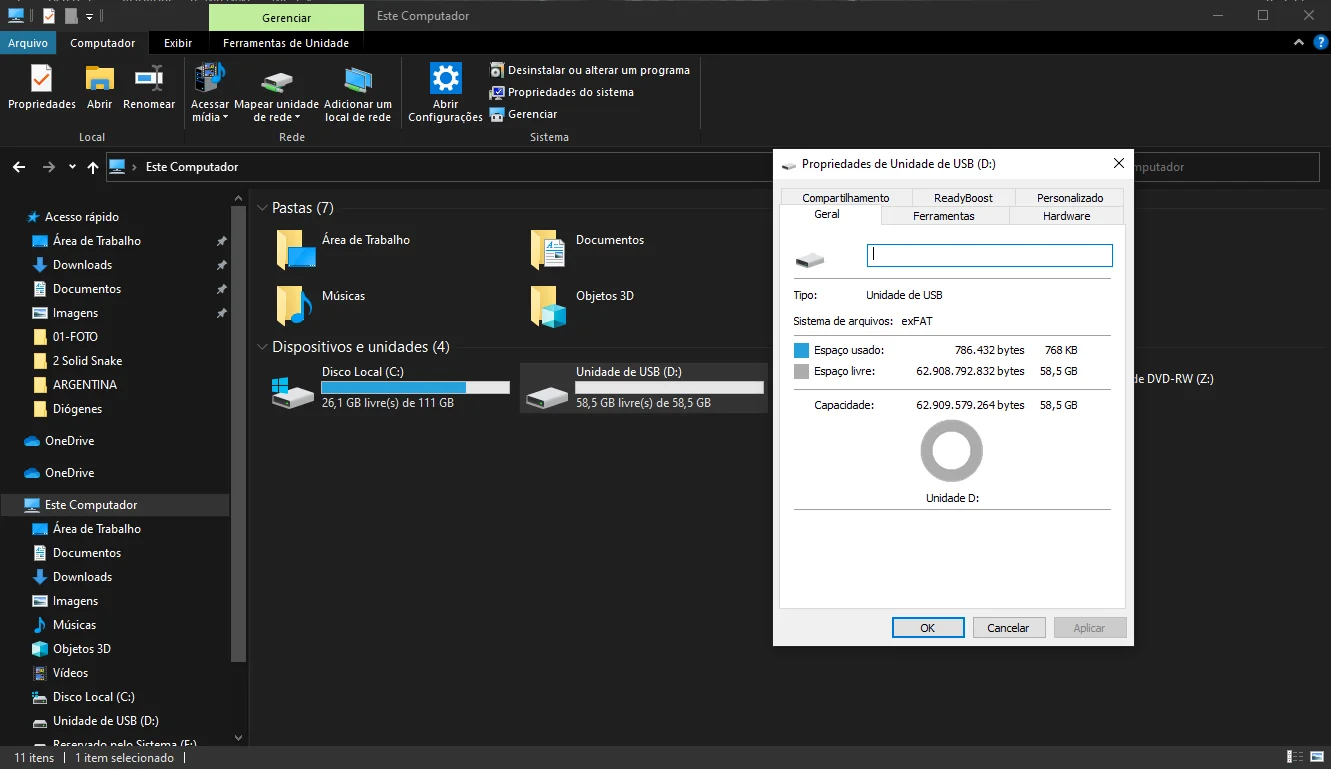Click Adicionar um local de rede

(358, 95)
